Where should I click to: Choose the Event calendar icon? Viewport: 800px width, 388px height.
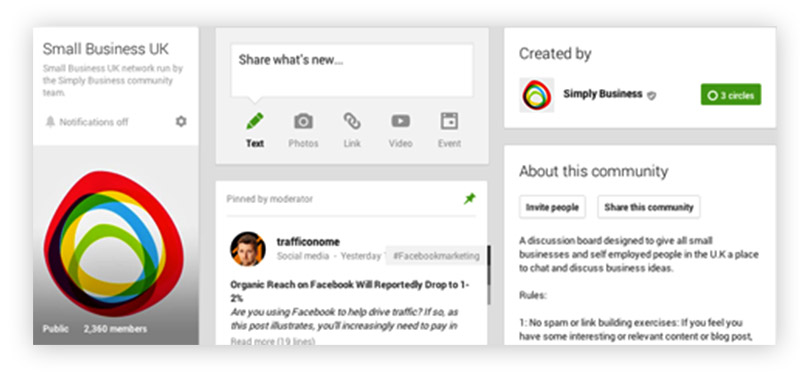(449, 121)
